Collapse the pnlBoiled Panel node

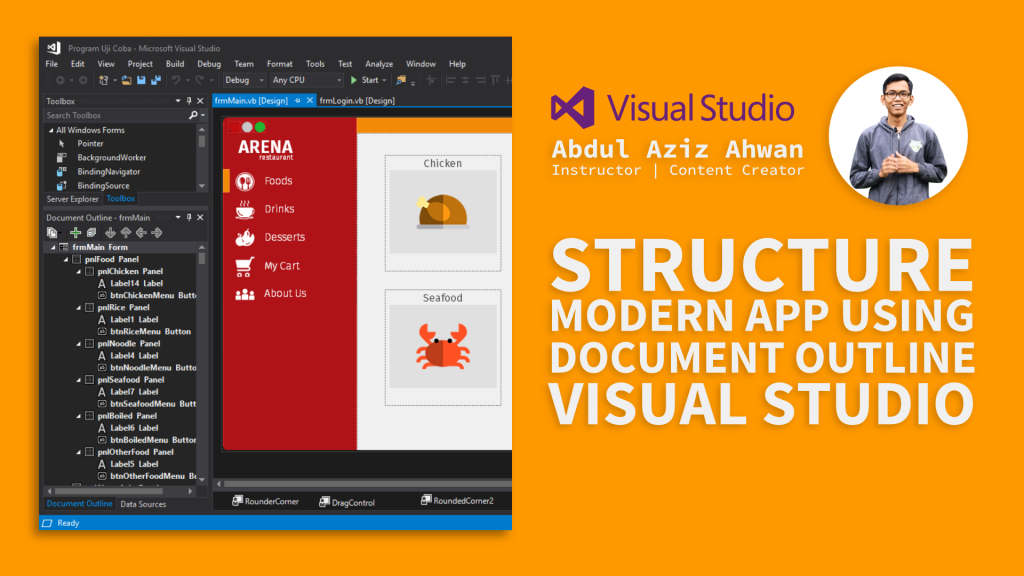click(79, 416)
